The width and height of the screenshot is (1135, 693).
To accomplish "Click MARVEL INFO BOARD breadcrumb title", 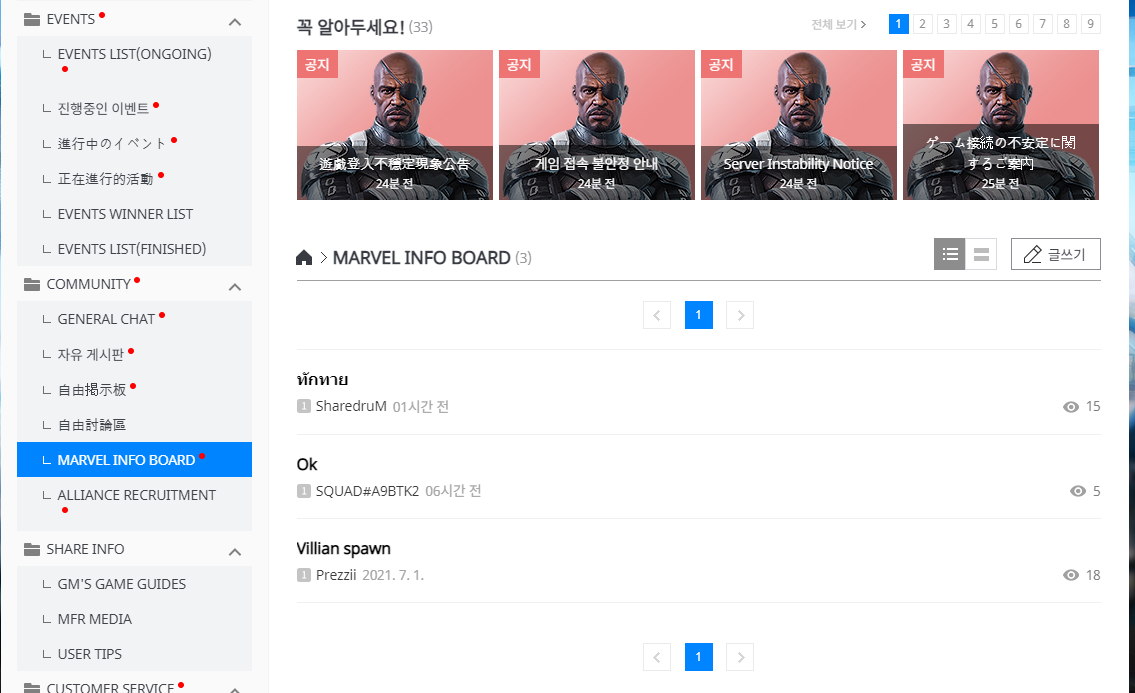I will click(421, 258).
